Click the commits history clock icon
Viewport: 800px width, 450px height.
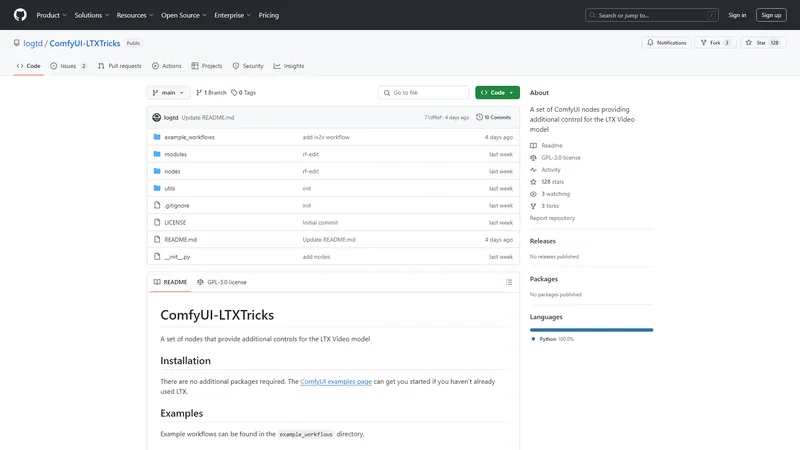click(479, 117)
